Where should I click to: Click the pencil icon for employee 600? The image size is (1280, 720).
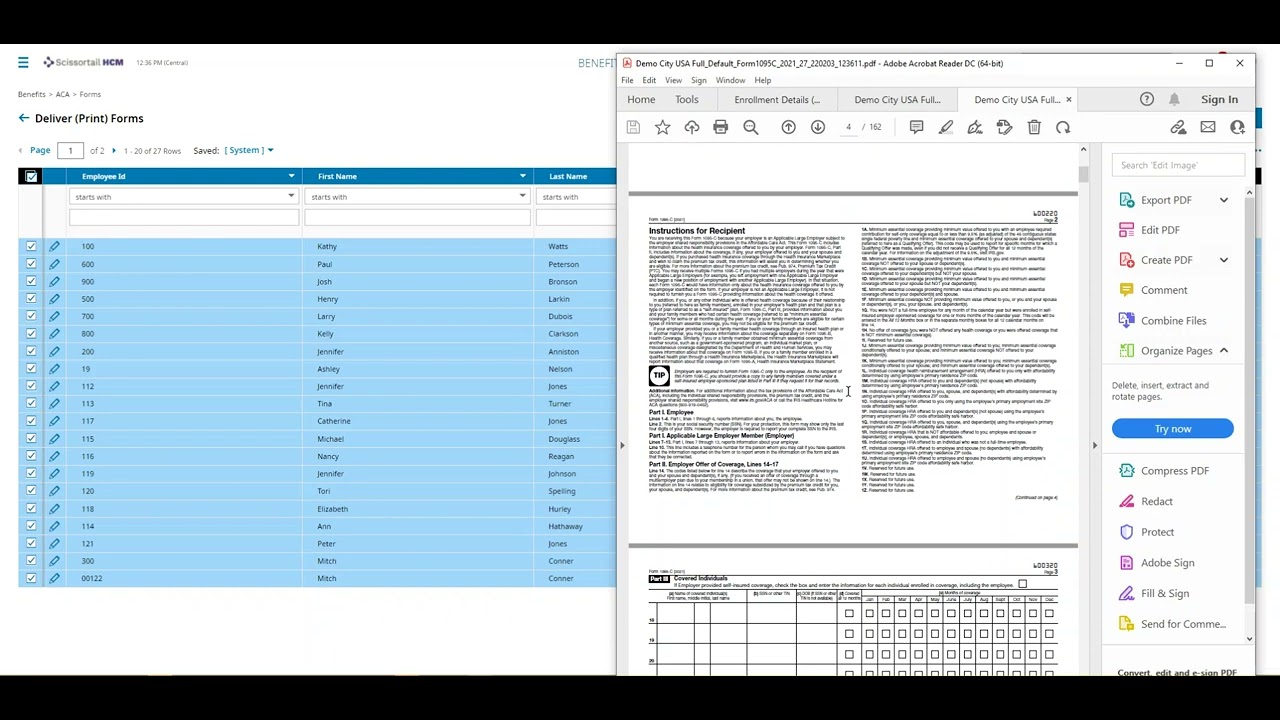[54, 264]
